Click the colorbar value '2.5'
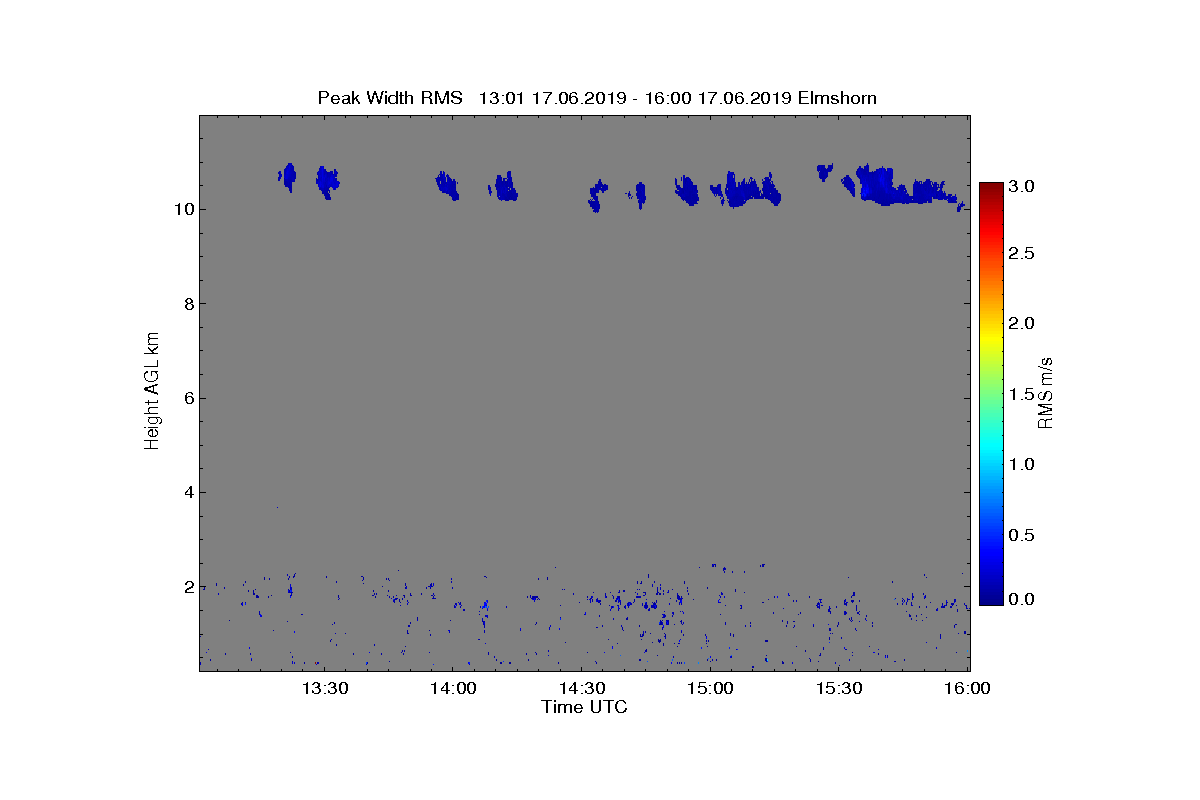Viewport: 1200px width, 800px height. click(x=1021, y=254)
